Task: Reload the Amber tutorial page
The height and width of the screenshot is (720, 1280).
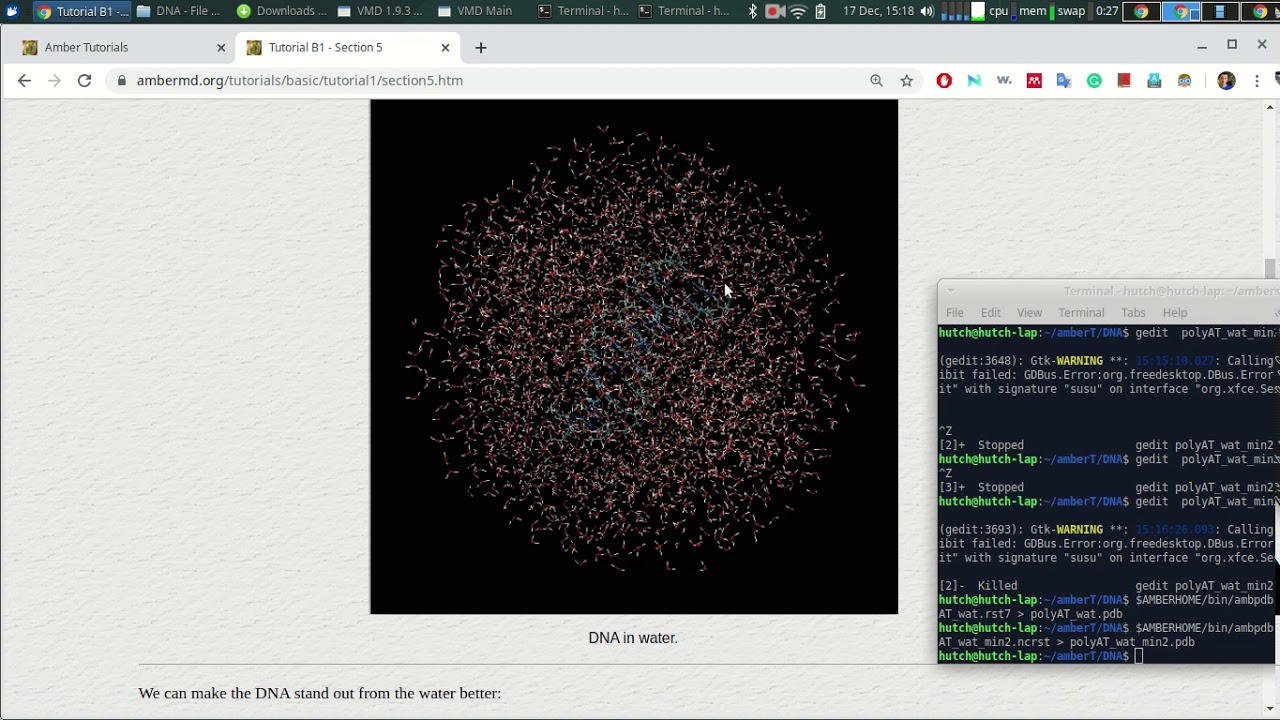Action: pyautogui.click(x=84, y=80)
